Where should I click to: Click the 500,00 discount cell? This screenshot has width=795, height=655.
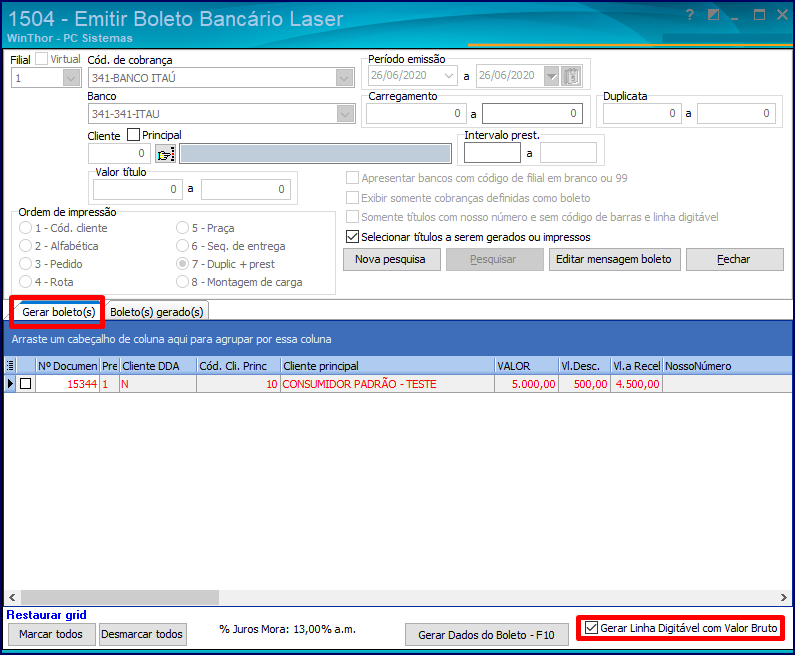[x=585, y=384]
